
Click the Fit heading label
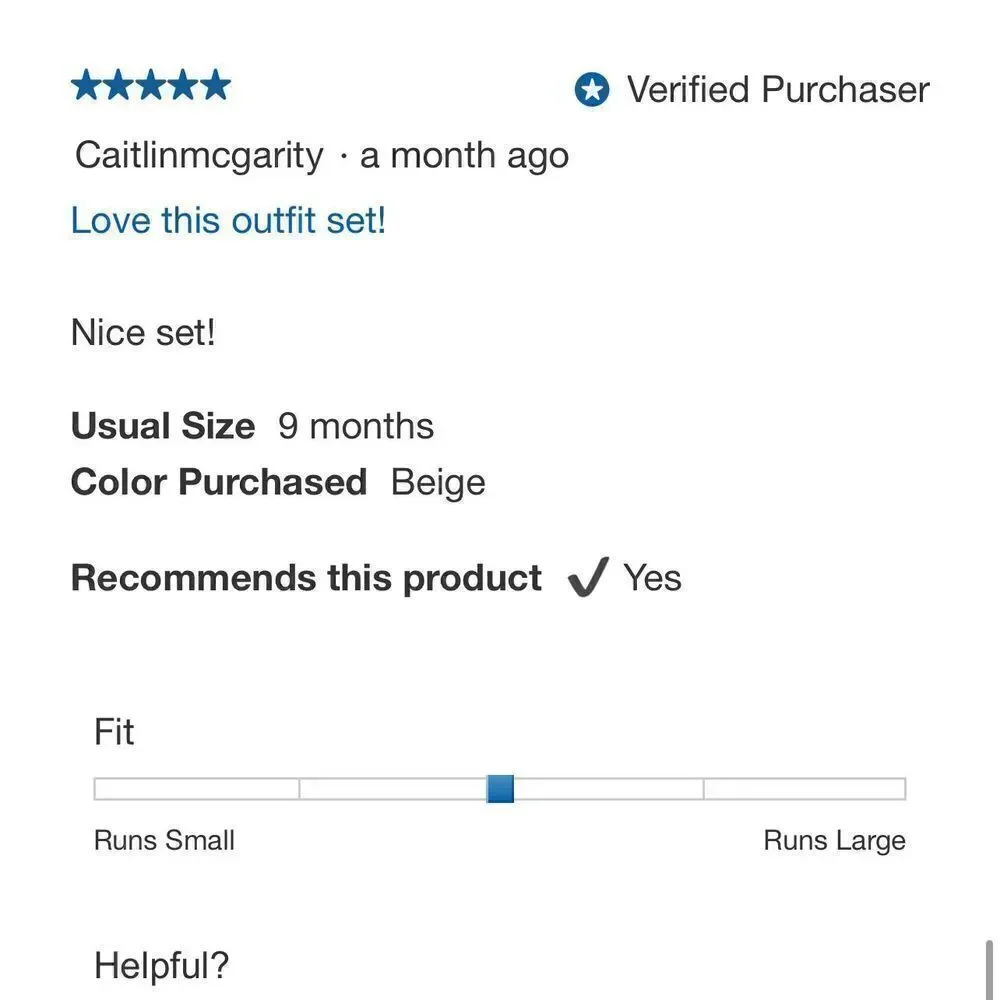(x=114, y=732)
